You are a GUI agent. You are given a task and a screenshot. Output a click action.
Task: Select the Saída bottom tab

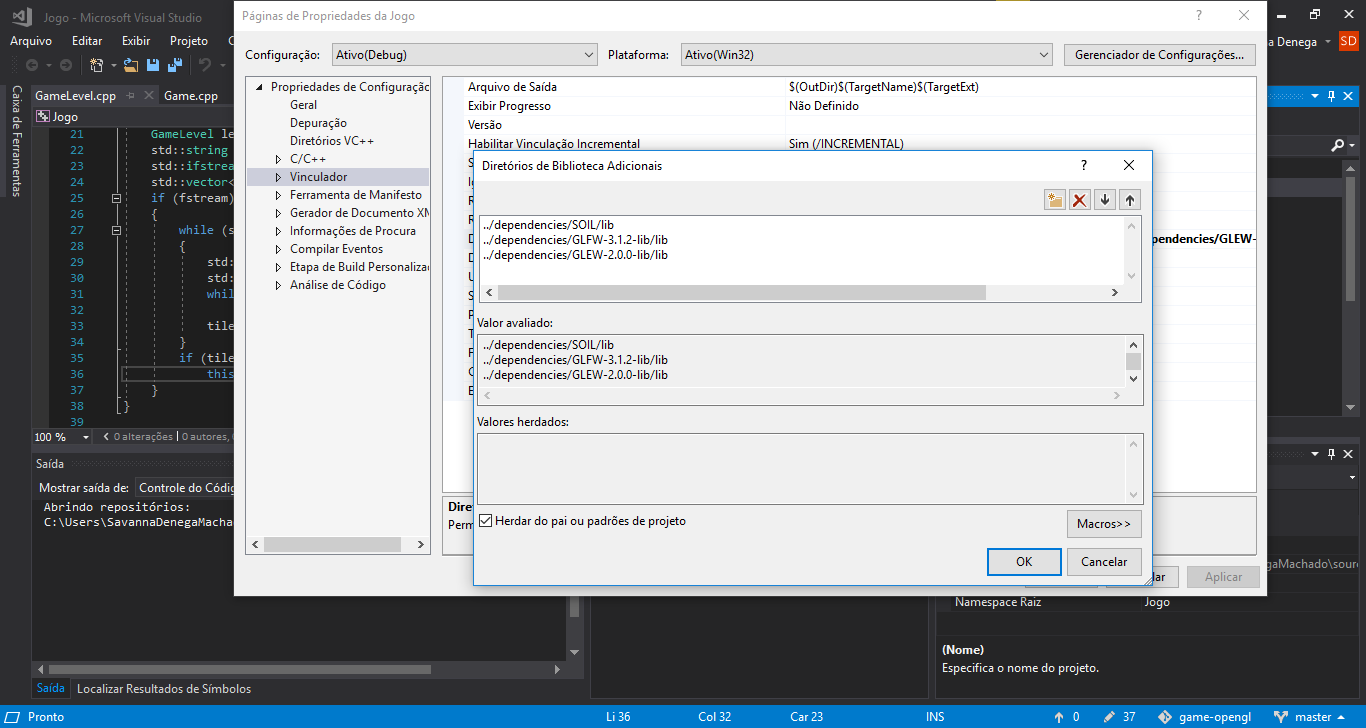pos(50,689)
